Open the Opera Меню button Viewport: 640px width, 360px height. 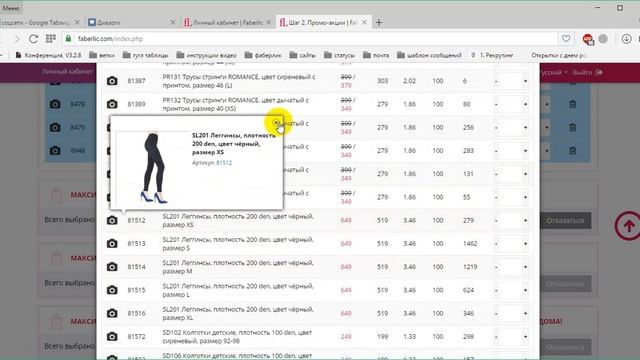coord(11,8)
